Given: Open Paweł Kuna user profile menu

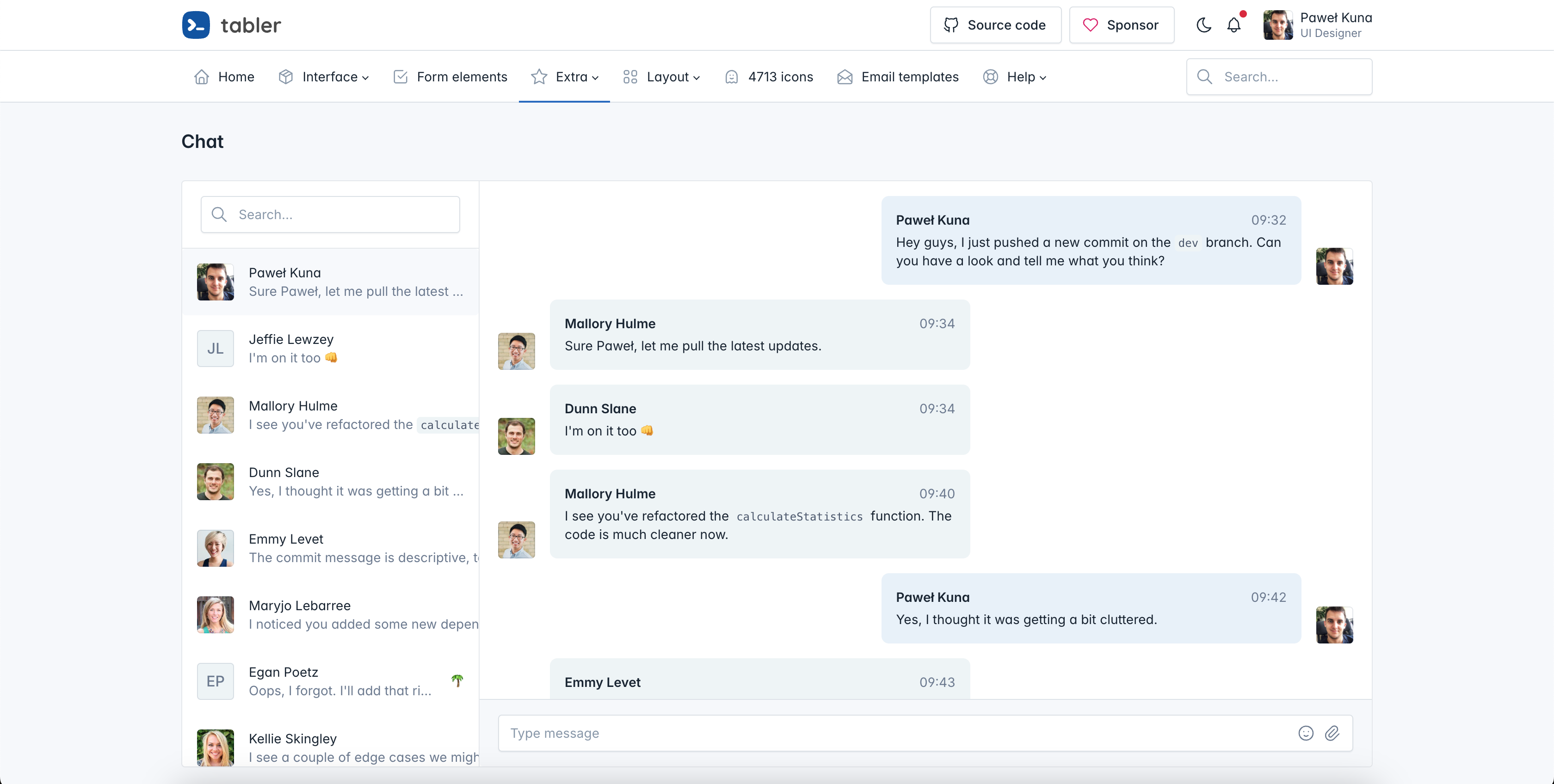Looking at the screenshot, I should (x=1318, y=24).
